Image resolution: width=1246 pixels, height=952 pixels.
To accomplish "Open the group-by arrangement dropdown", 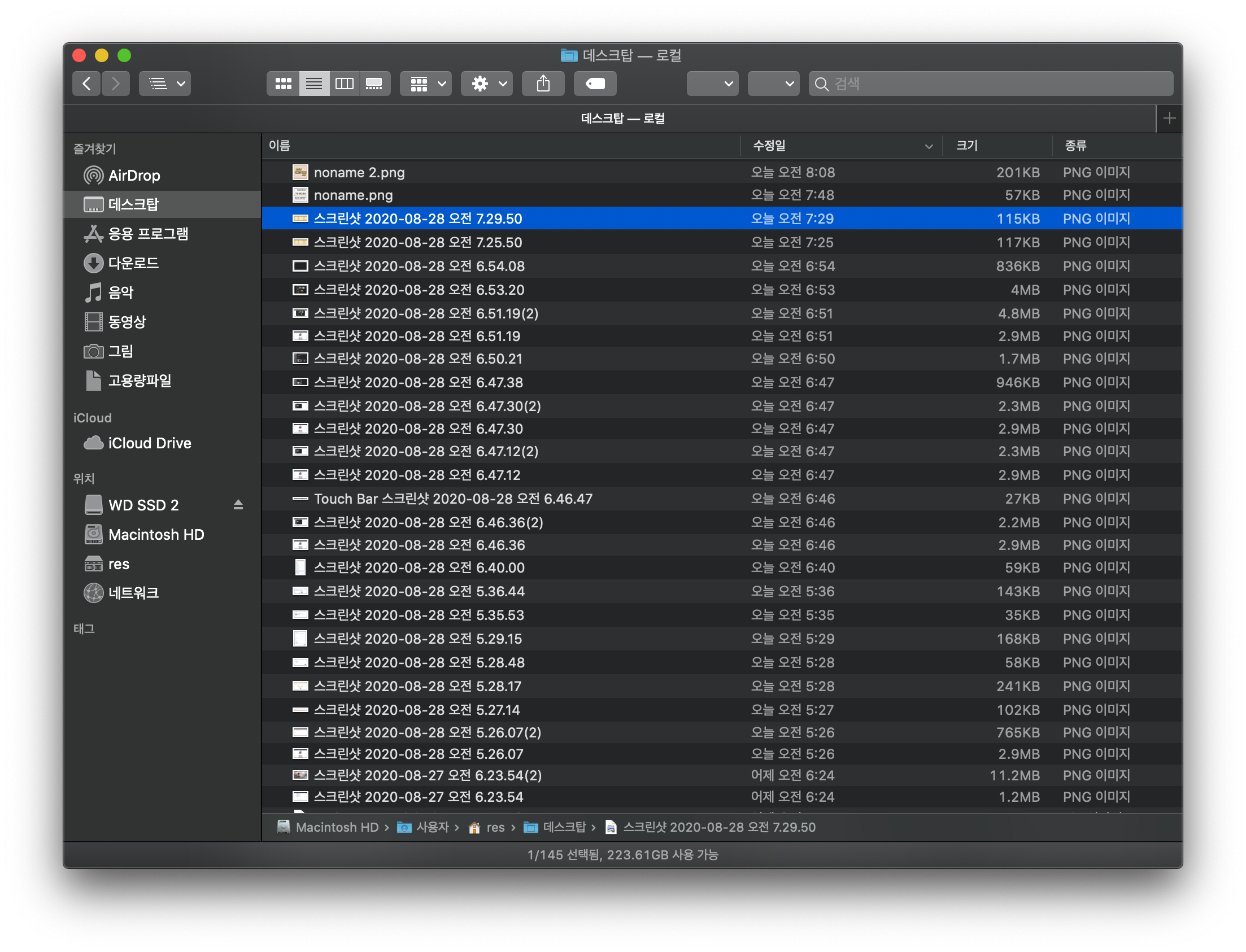I will (426, 84).
